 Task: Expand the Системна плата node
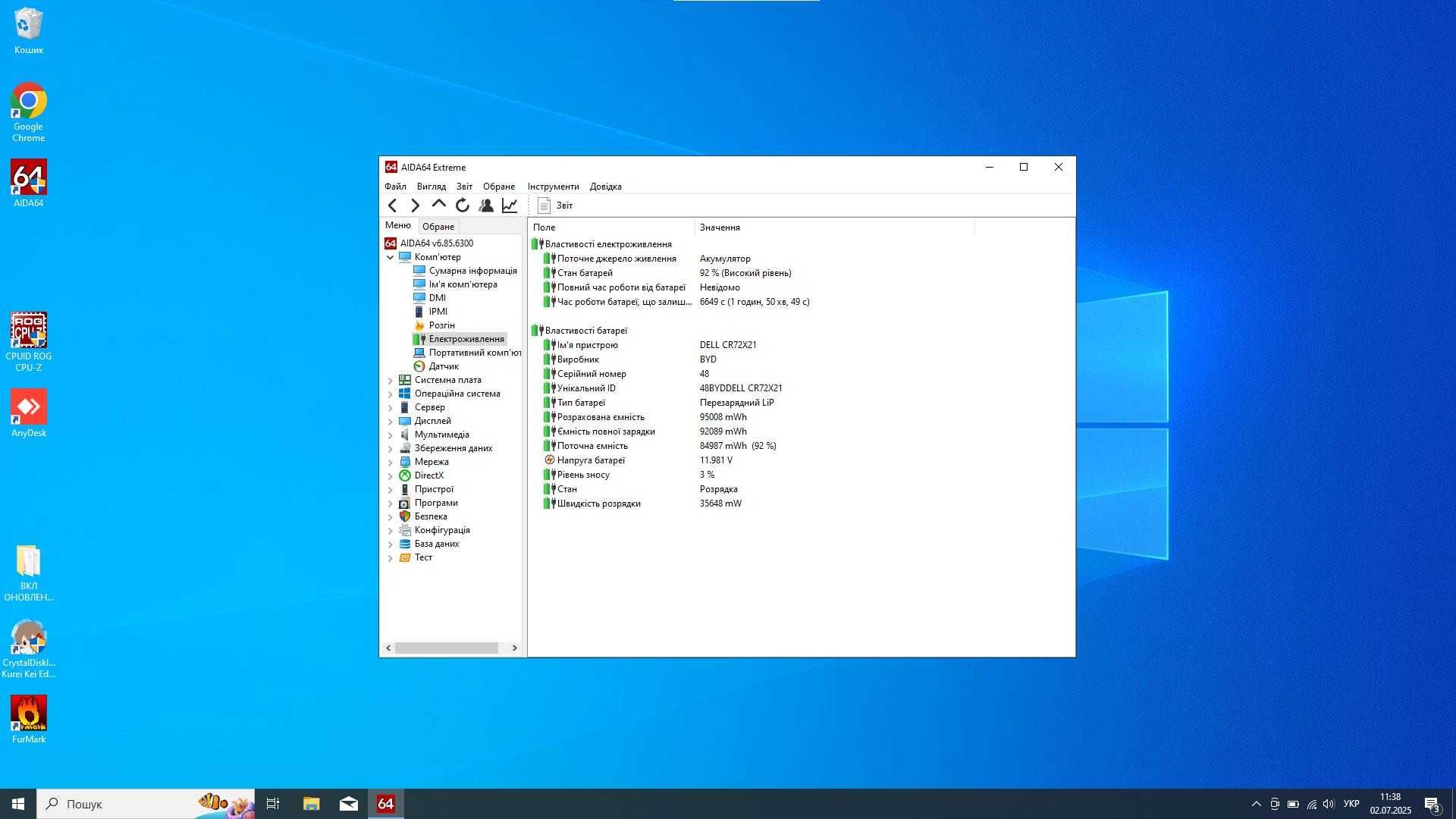pyautogui.click(x=391, y=380)
